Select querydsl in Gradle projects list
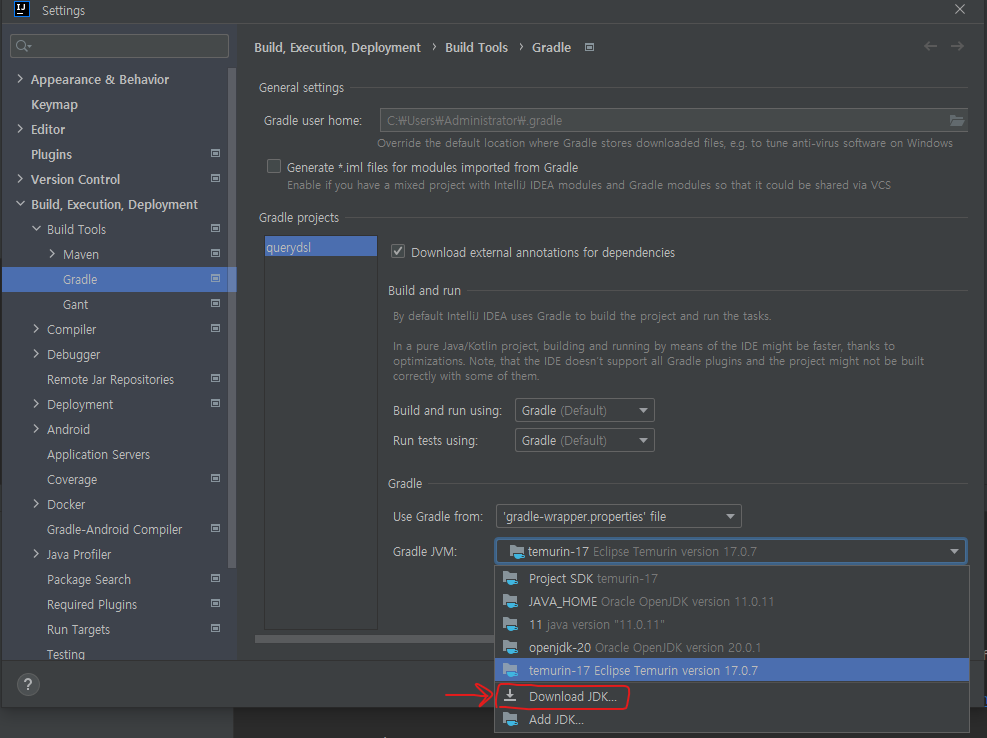 (321, 247)
